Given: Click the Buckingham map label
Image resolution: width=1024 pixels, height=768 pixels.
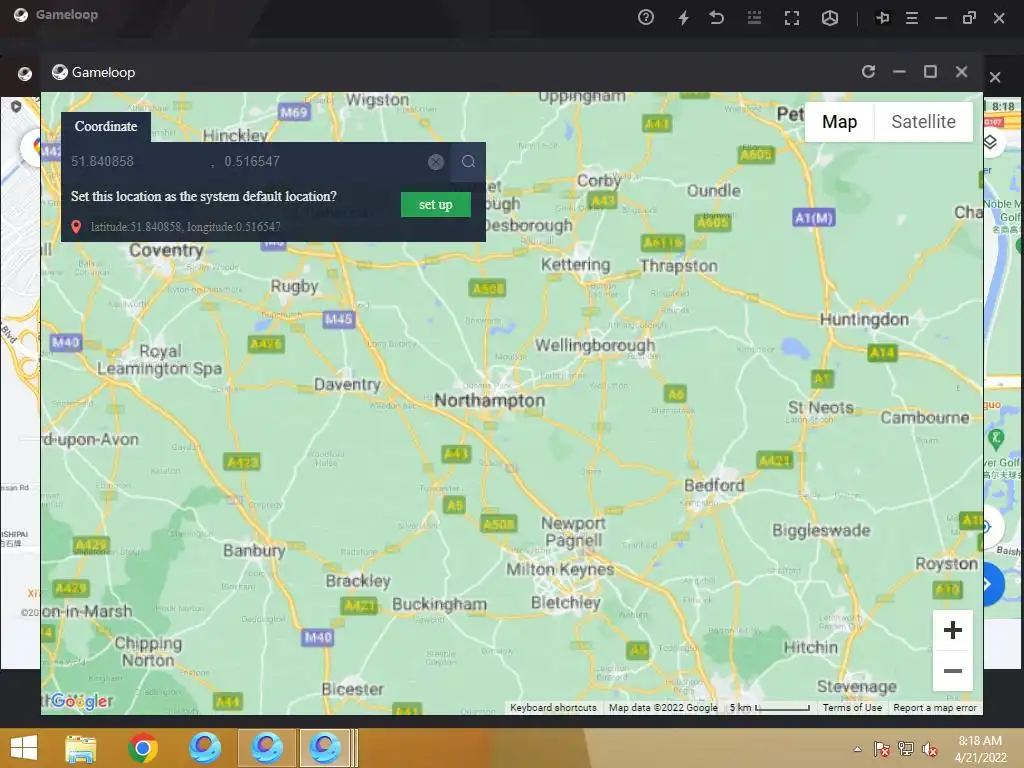Looking at the screenshot, I should (439, 604).
